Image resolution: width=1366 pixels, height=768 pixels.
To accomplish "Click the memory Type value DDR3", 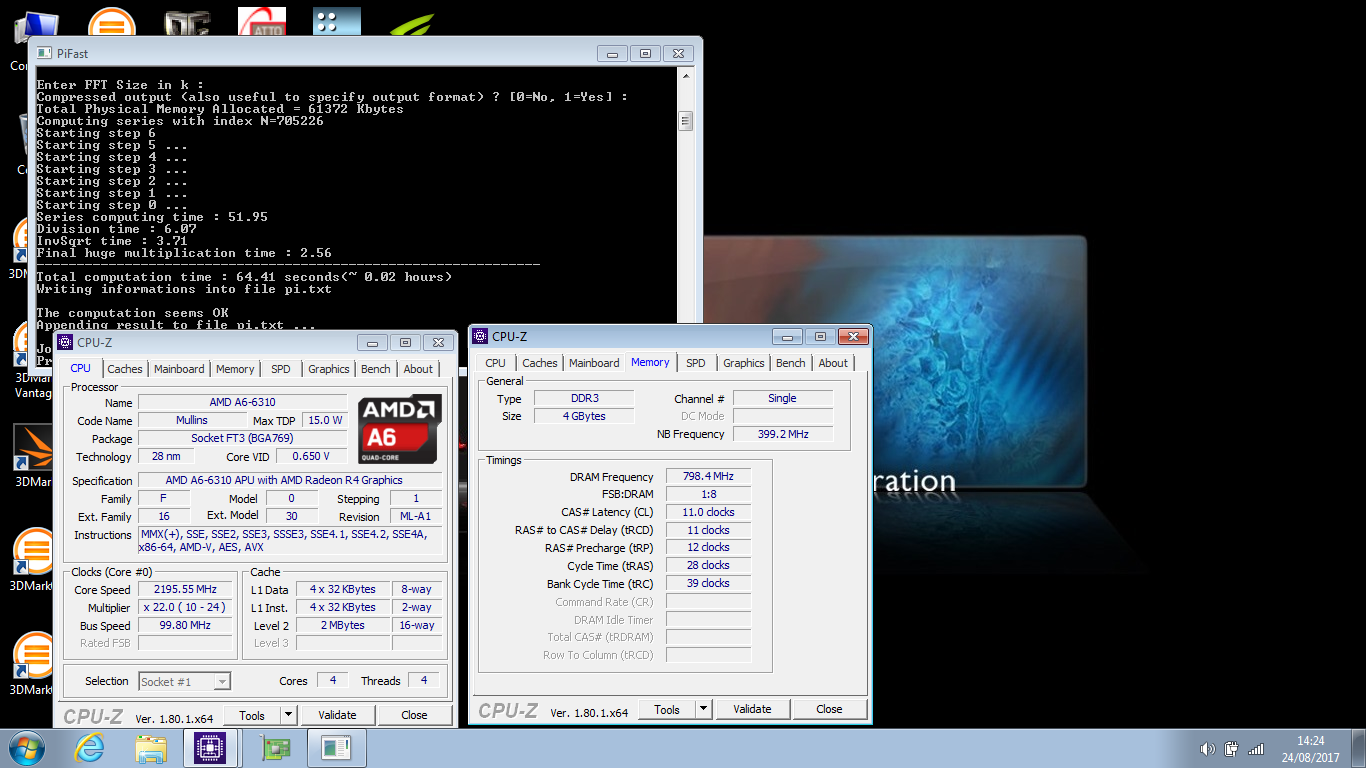I will (584, 398).
